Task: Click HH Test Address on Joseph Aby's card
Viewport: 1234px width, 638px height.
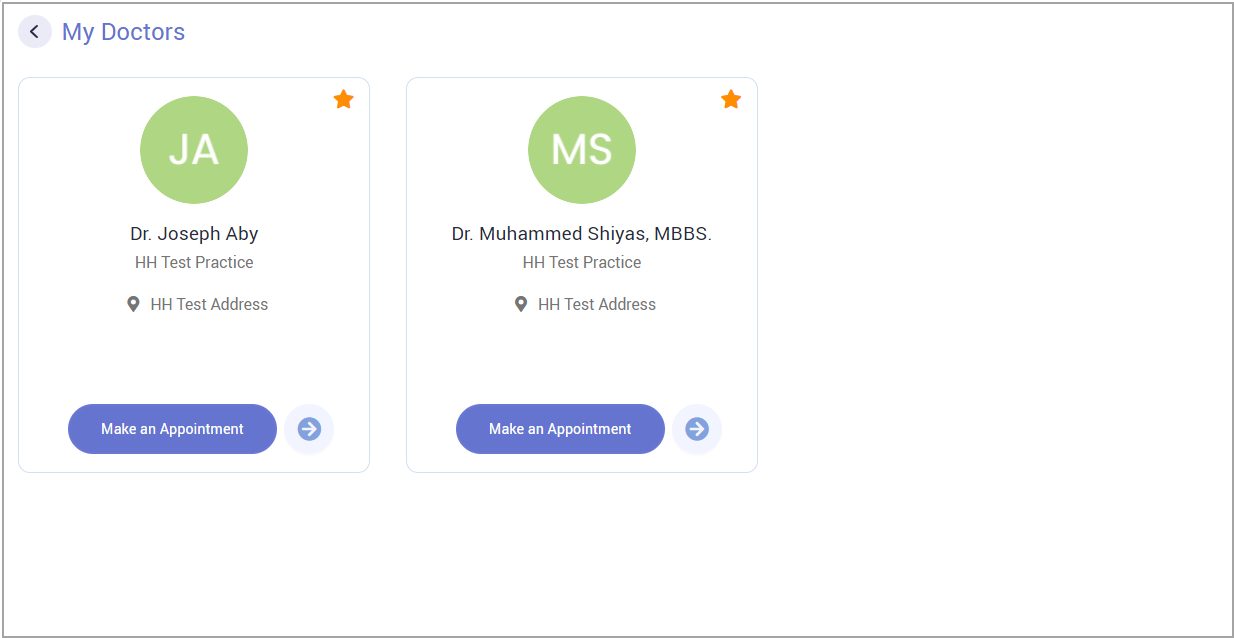Action: point(209,304)
